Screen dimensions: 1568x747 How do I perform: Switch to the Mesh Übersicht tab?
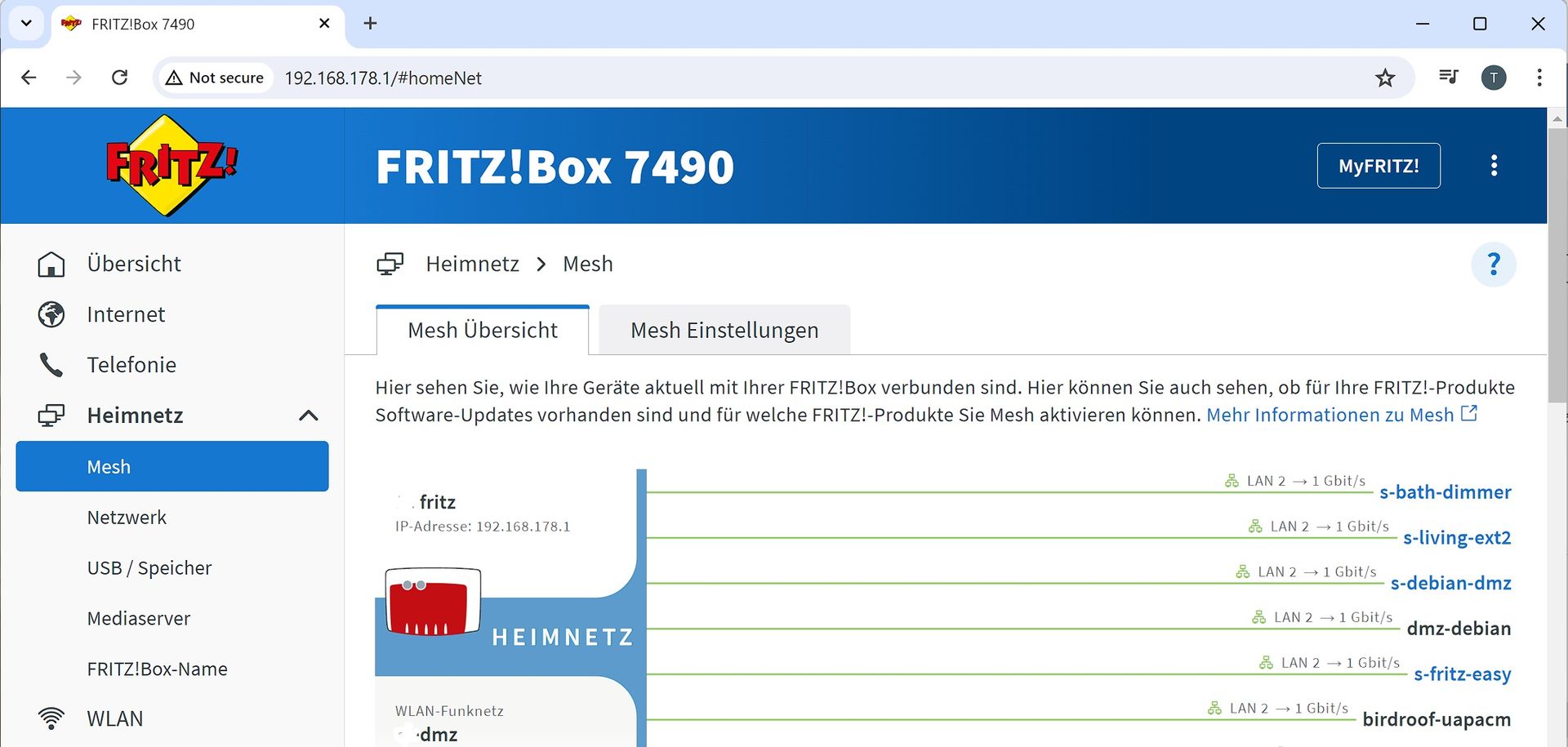(483, 330)
